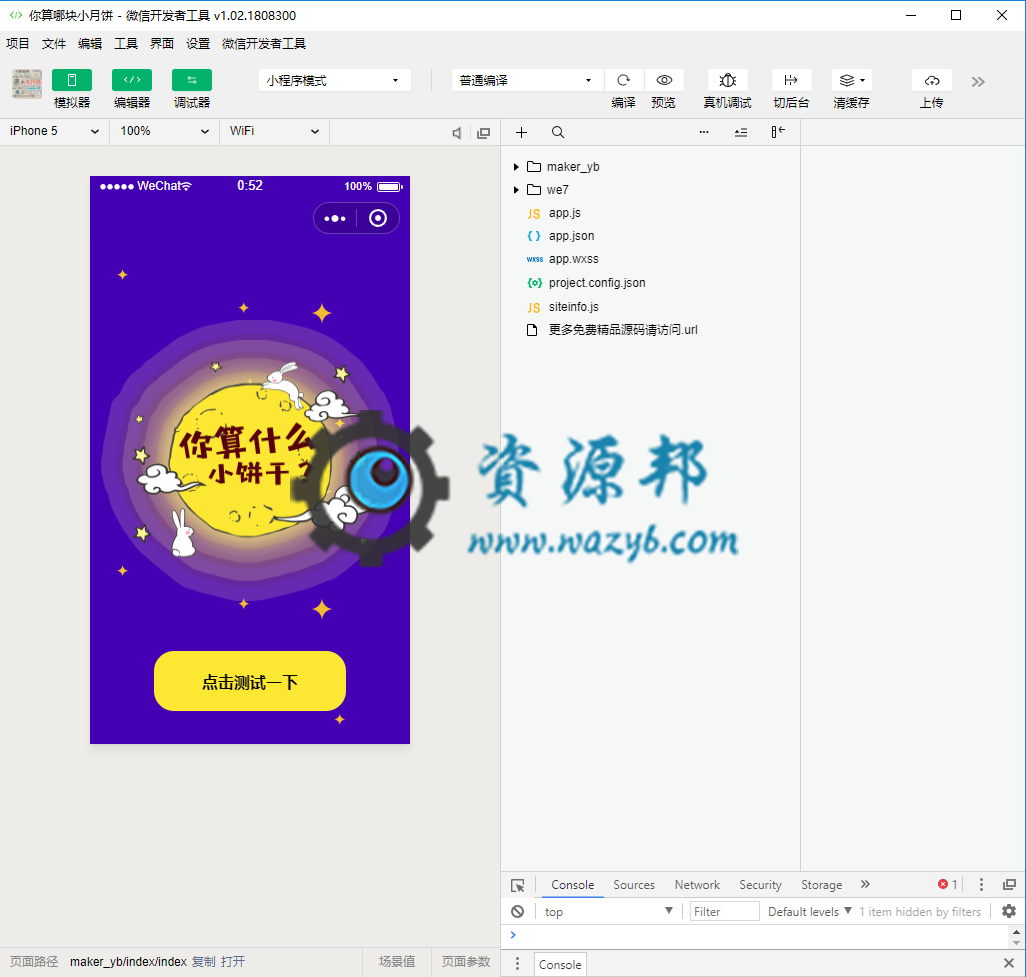1026x977 pixels.
Task: Open file tree more options ellipsis
Action: pos(704,132)
